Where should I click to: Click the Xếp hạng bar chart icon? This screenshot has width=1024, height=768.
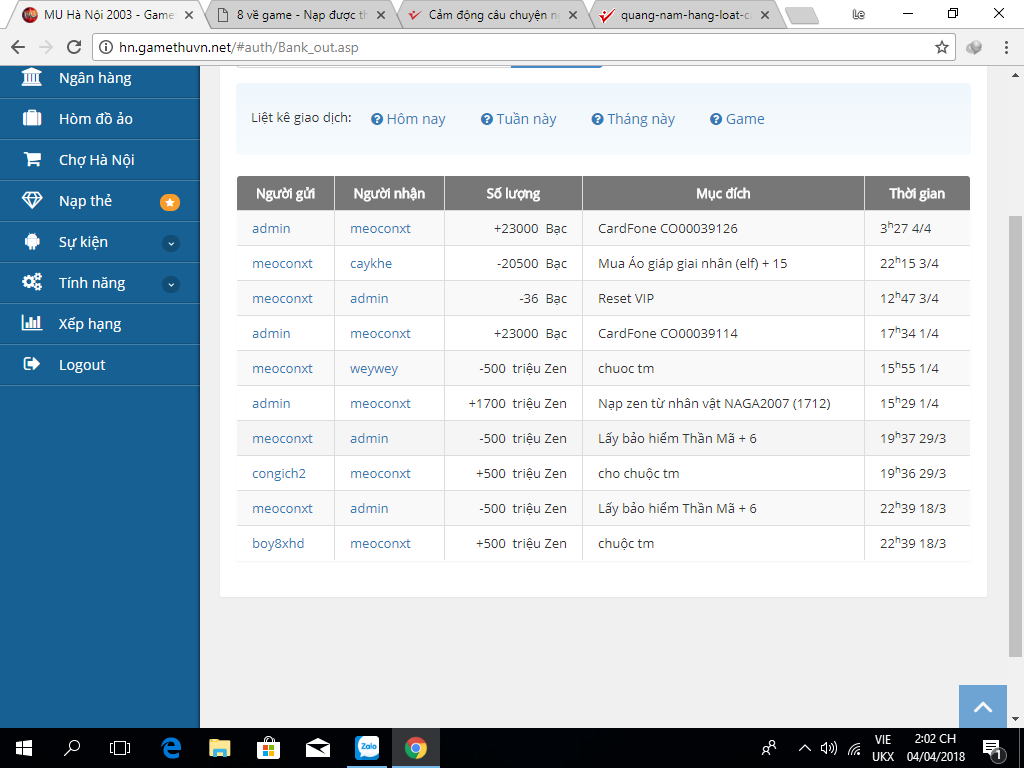tap(31, 323)
